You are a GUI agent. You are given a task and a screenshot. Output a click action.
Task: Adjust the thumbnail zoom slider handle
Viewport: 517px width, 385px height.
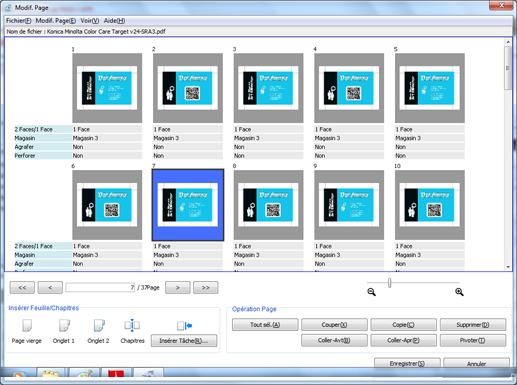[x=389, y=283]
